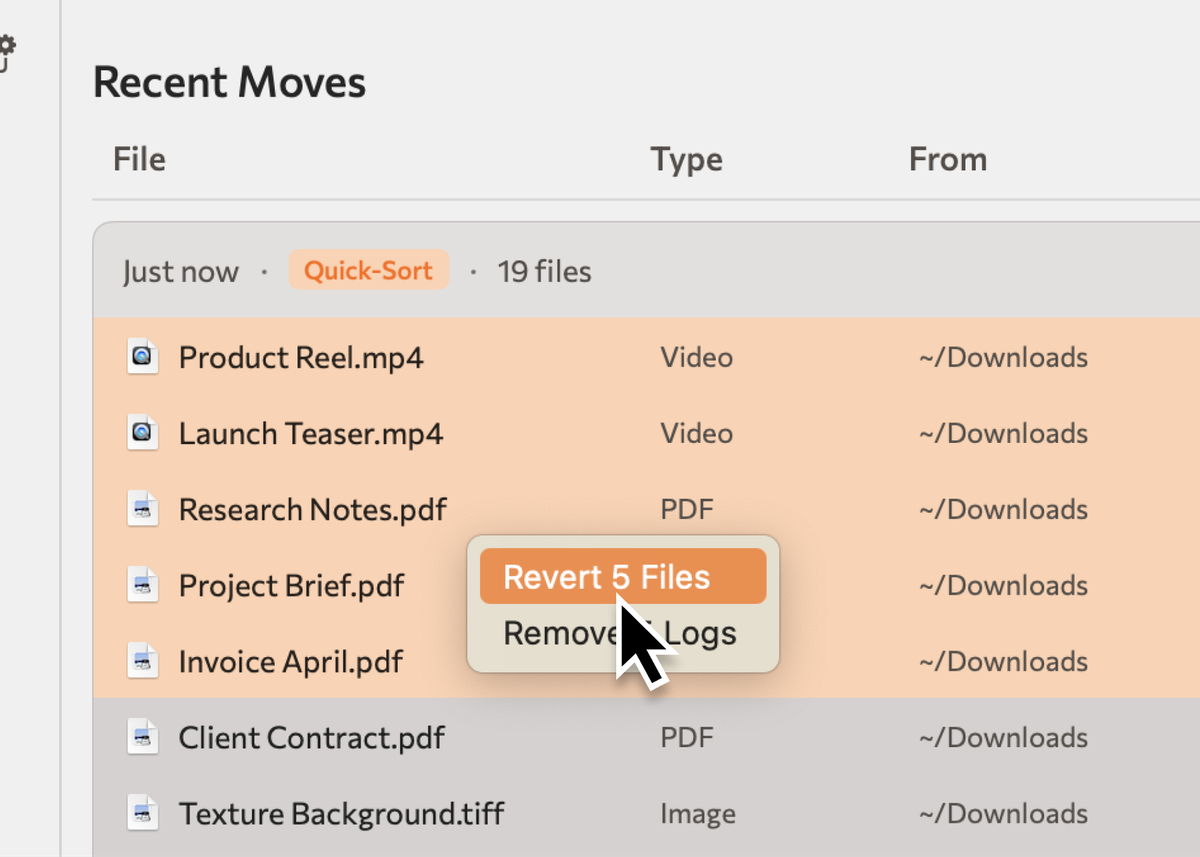Image resolution: width=1200 pixels, height=857 pixels.
Task: Select the Texture Background.tiff file name
Action: pyautogui.click(x=341, y=814)
